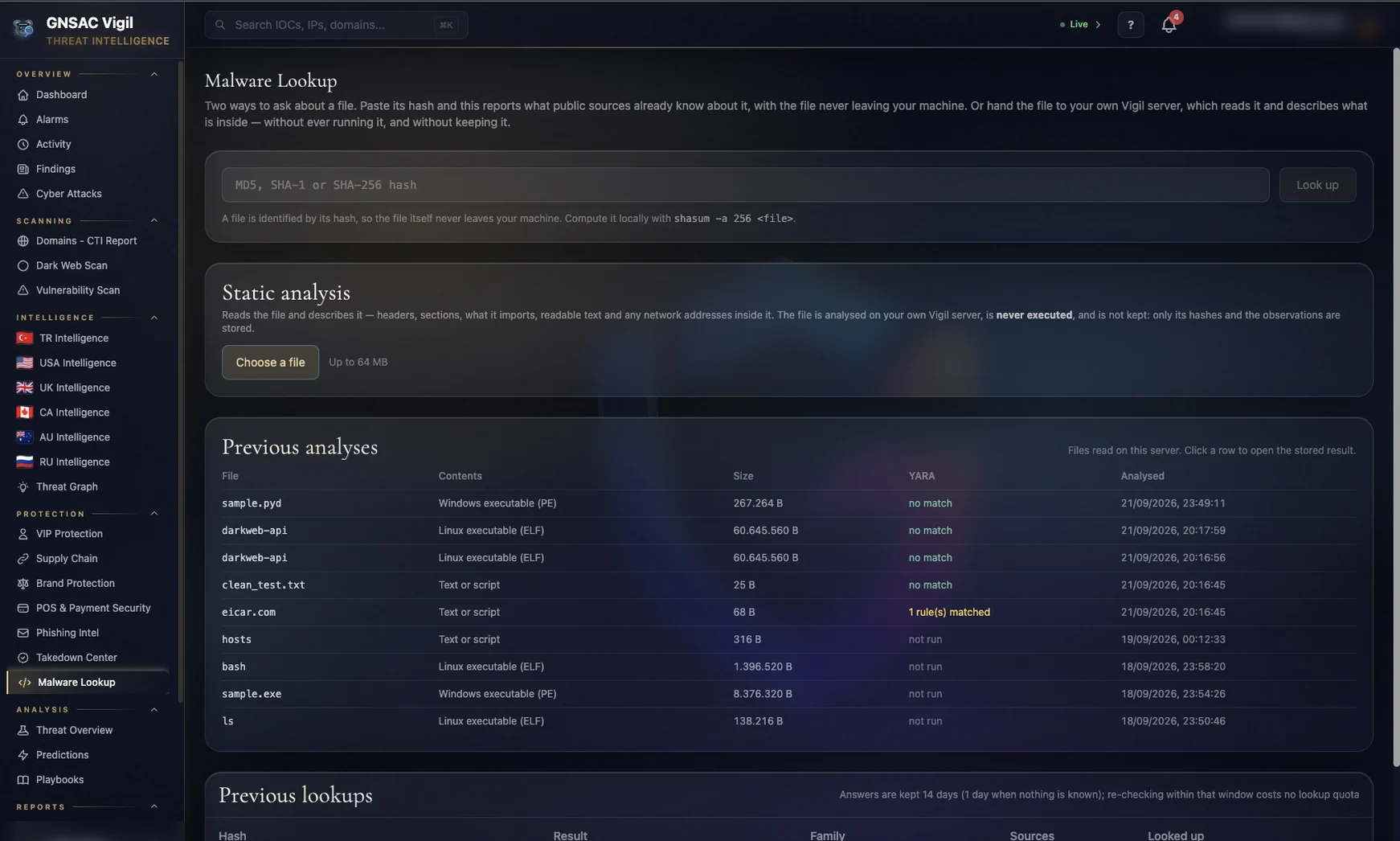The height and width of the screenshot is (841, 1400).
Task: Open the Supply Chain link icon
Action: click(x=23, y=559)
